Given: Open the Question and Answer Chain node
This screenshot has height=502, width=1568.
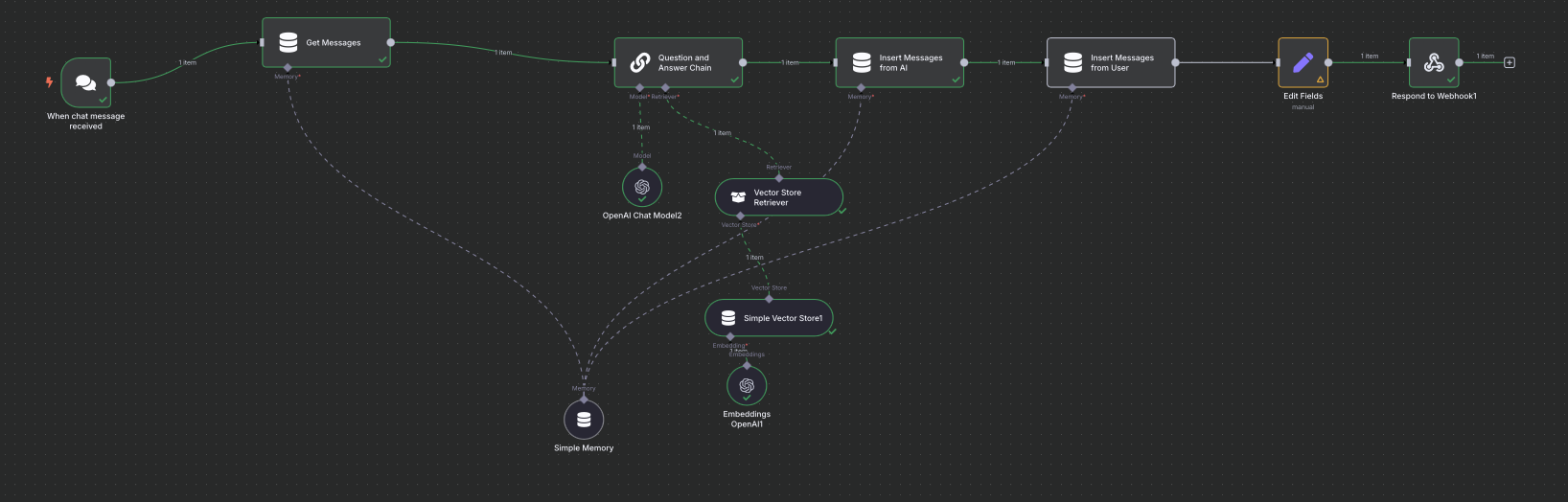Looking at the screenshot, I should click(679, 62).
